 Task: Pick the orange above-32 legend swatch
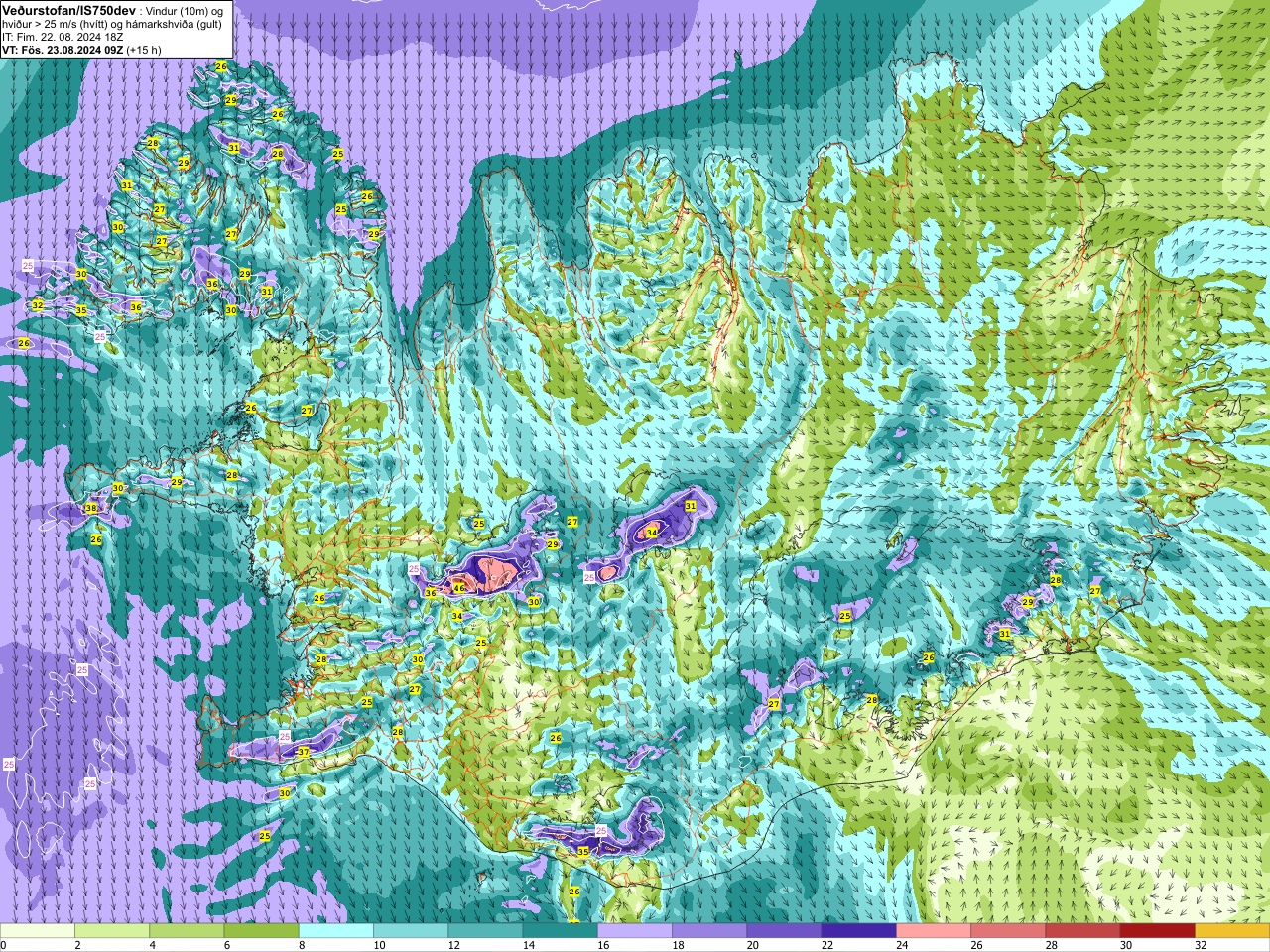[1232, 931]
